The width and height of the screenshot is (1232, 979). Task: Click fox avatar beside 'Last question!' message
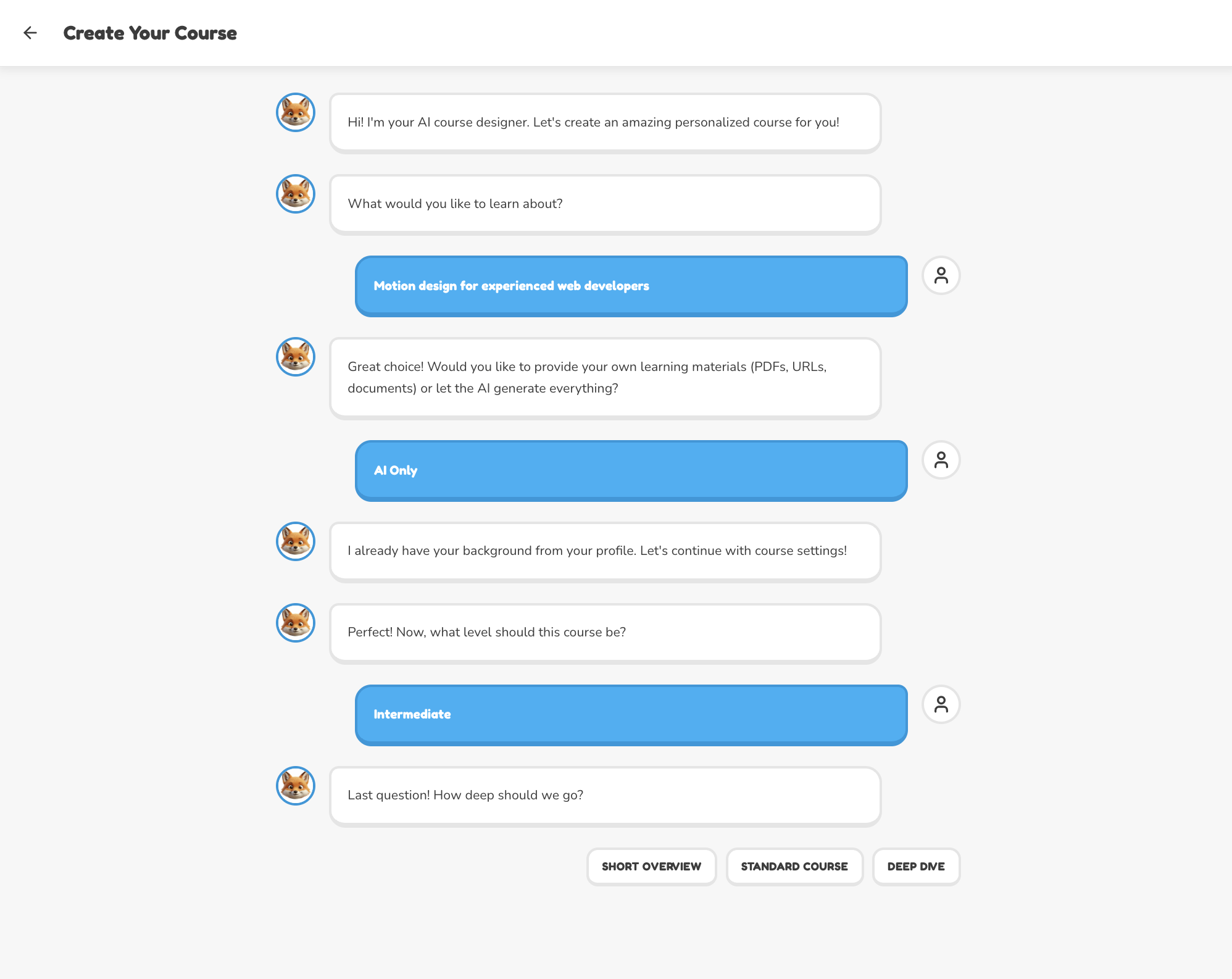click(x=296, y=786)
